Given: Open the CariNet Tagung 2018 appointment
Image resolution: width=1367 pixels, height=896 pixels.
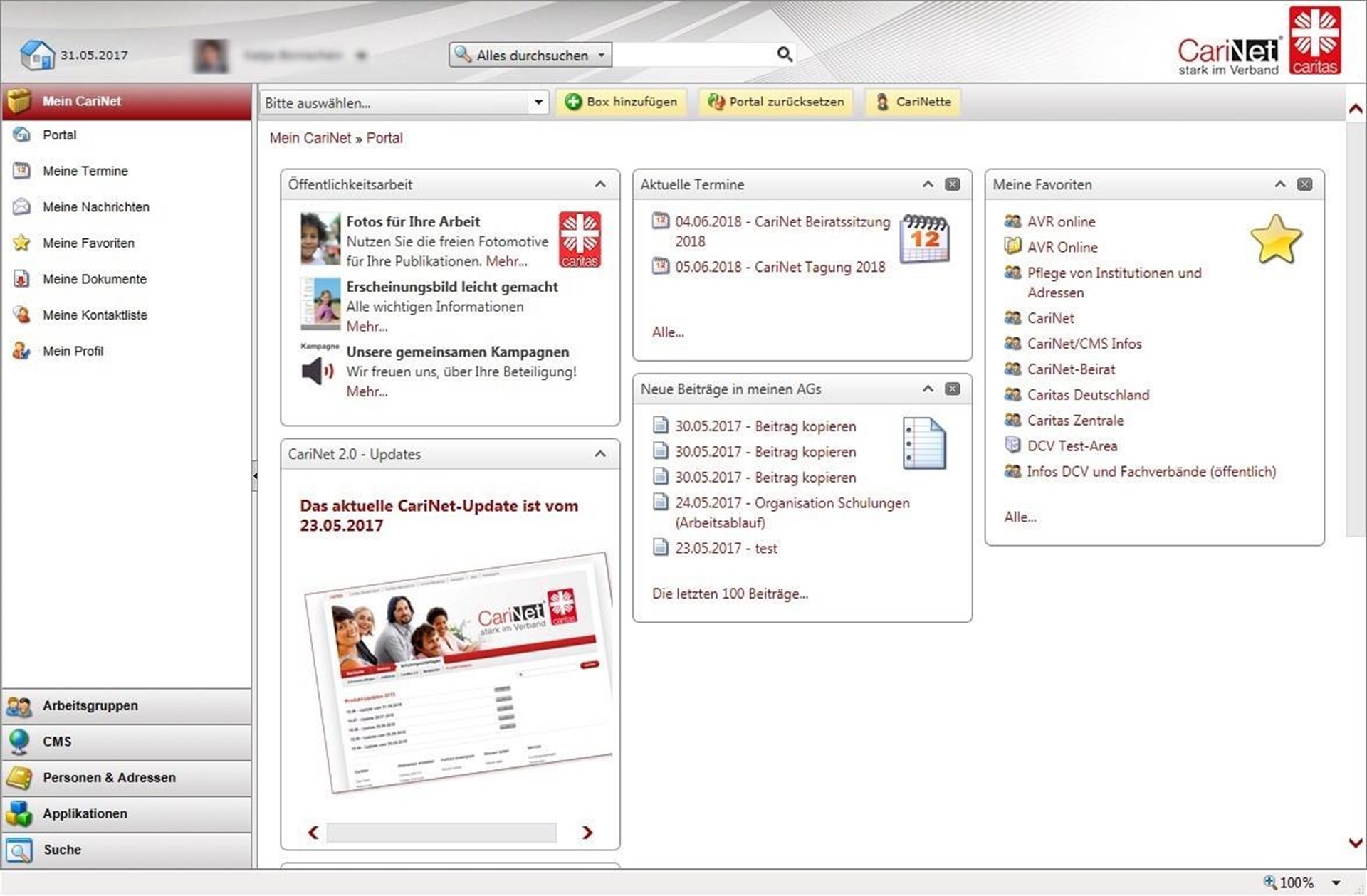Looking at the screenshot, I should point(780,267).
